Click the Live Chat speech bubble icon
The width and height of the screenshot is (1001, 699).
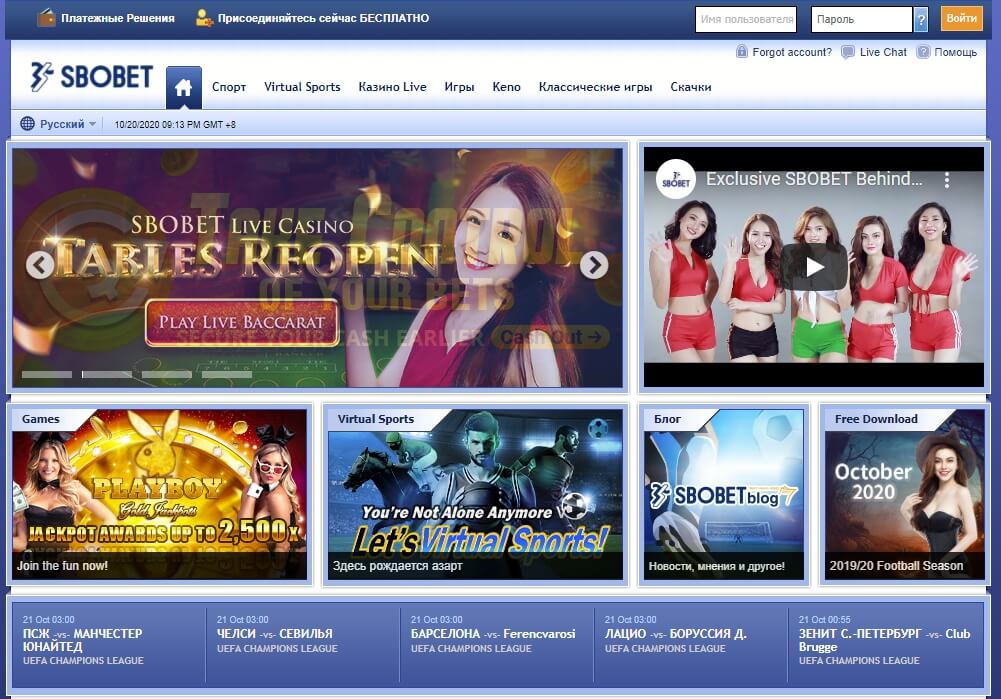pyautogui.click(x=847, y=52)
